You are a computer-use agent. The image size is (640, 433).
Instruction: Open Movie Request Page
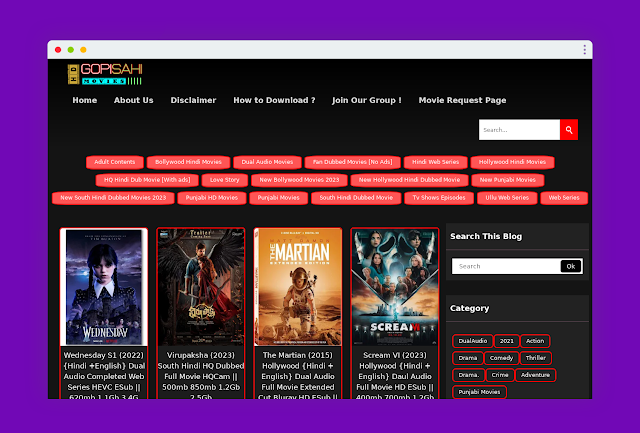click(462, 100)
